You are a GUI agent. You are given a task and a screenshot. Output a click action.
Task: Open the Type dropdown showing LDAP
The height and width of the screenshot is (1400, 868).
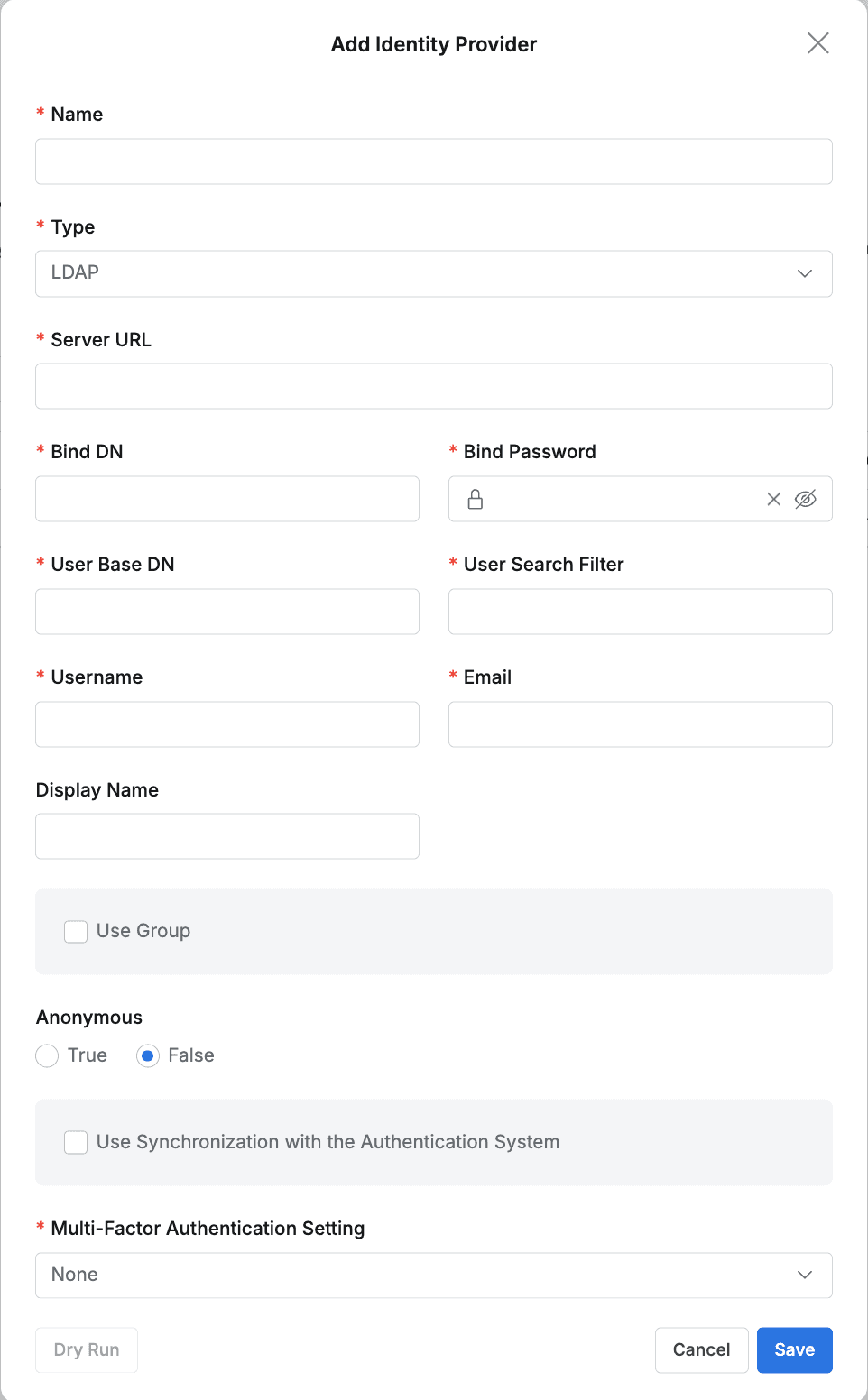point(434,273)
